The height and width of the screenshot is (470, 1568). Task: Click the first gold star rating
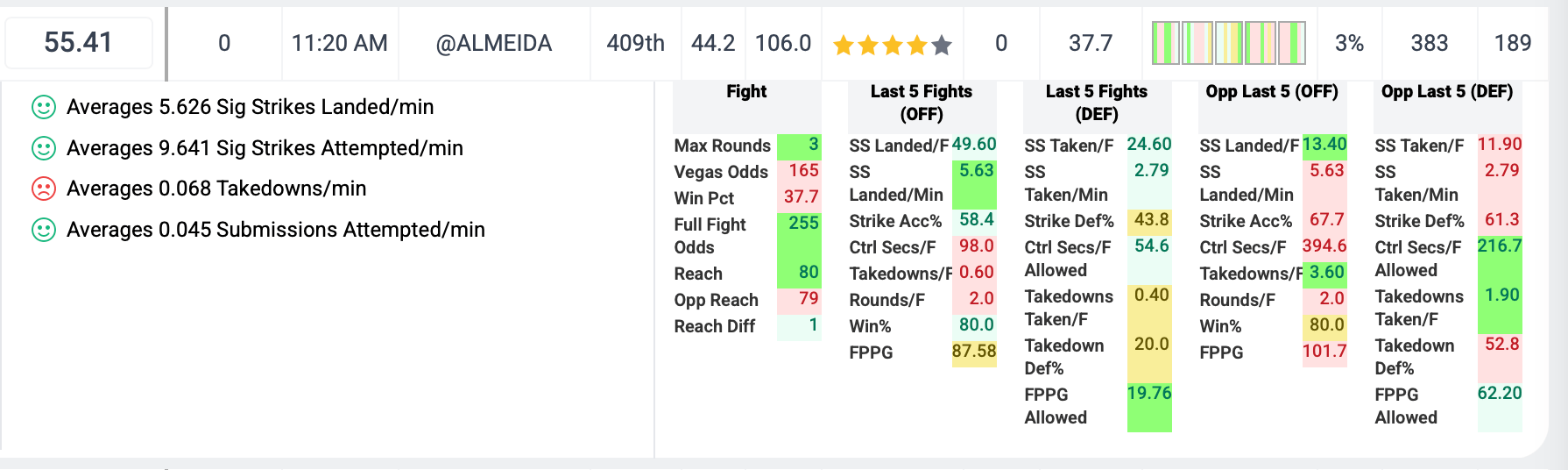[x=844, y=45]
